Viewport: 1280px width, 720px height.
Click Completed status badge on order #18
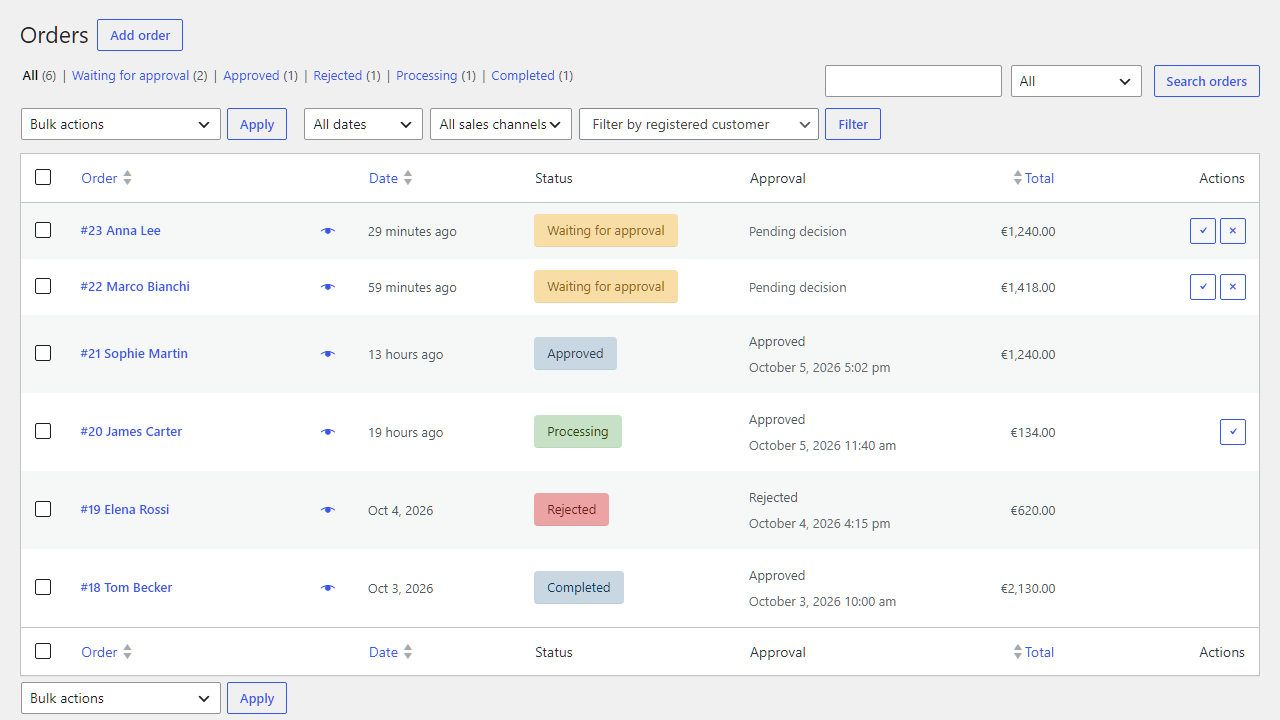579,587
